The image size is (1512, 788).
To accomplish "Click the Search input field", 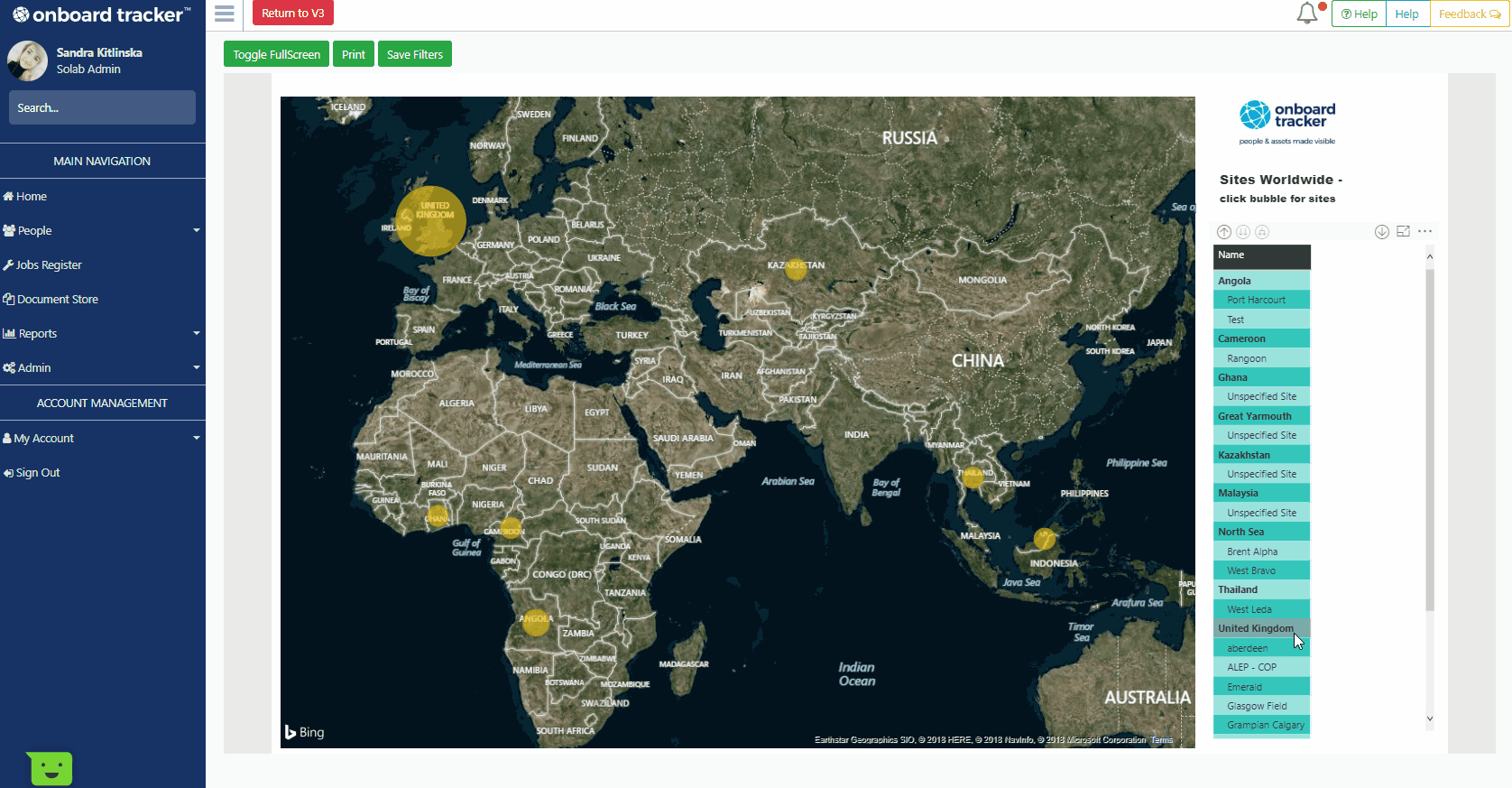I will [x=102, y=107].
